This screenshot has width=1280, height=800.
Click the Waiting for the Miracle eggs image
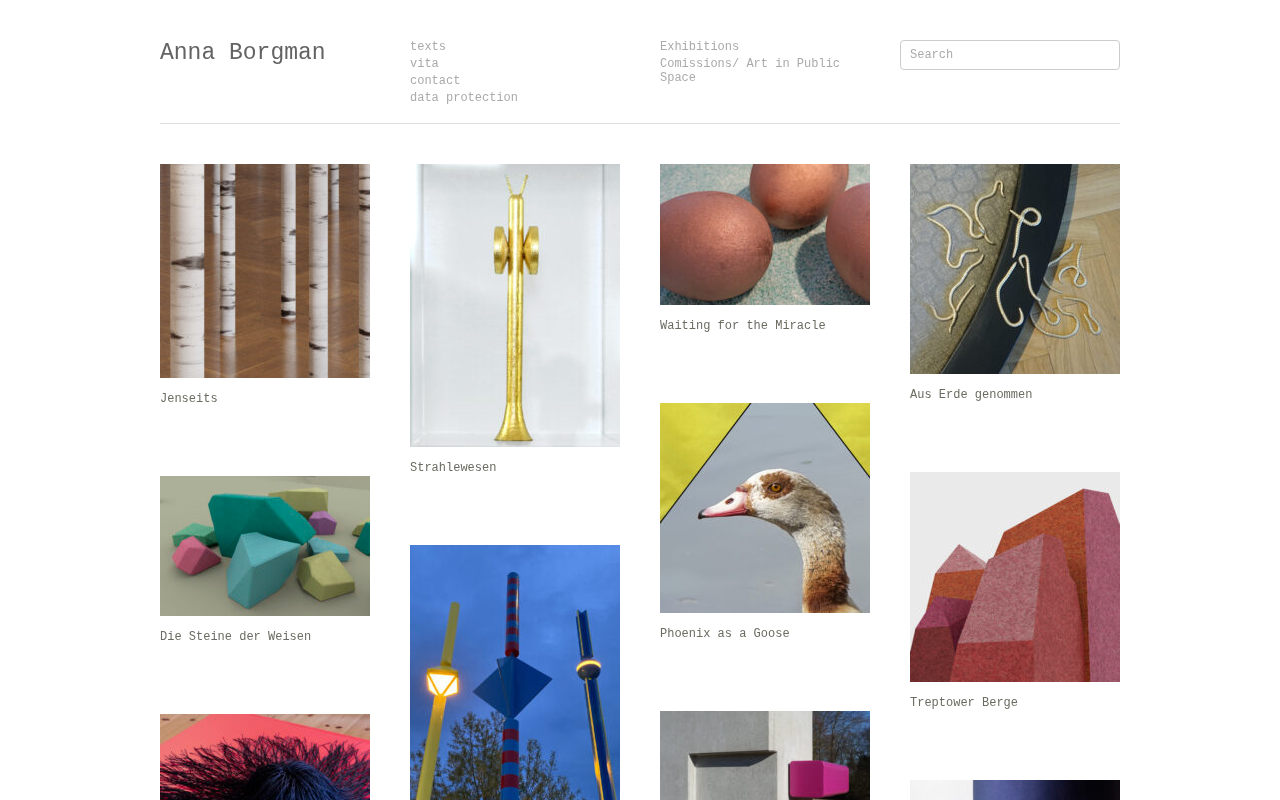(x=765, y=234)
